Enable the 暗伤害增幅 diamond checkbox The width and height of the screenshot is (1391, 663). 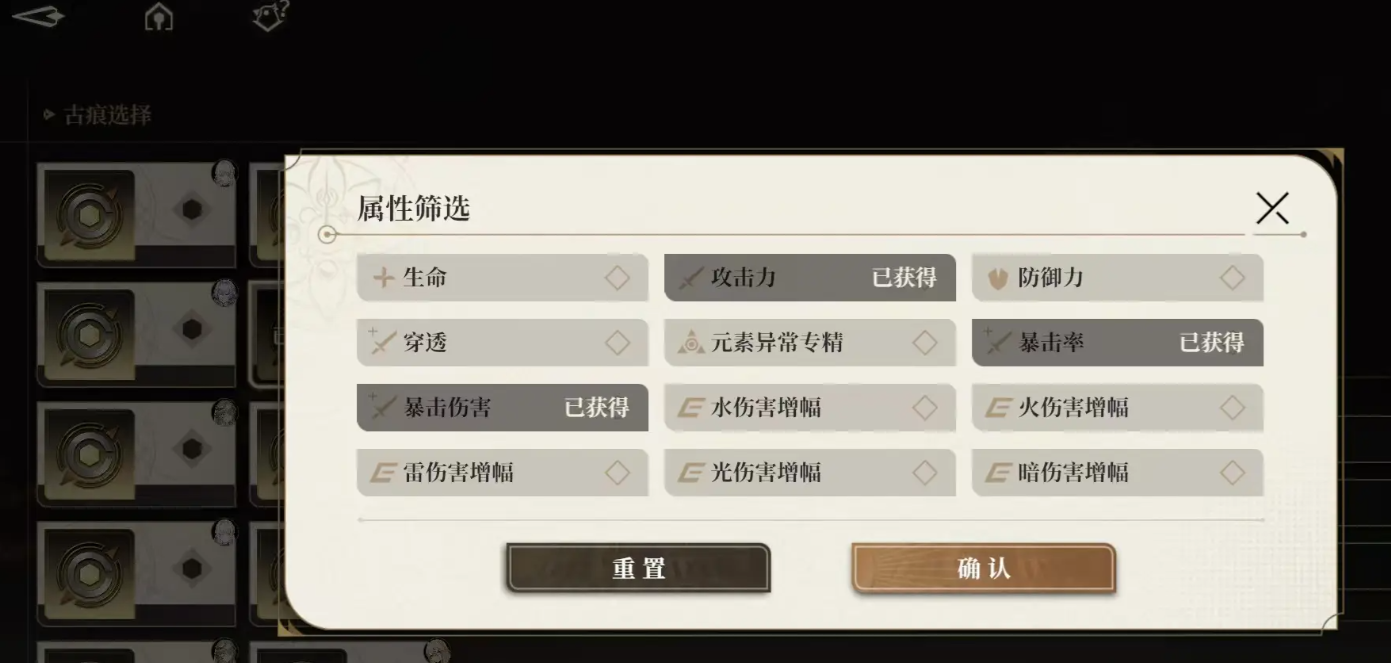[x=1232, y=473]
